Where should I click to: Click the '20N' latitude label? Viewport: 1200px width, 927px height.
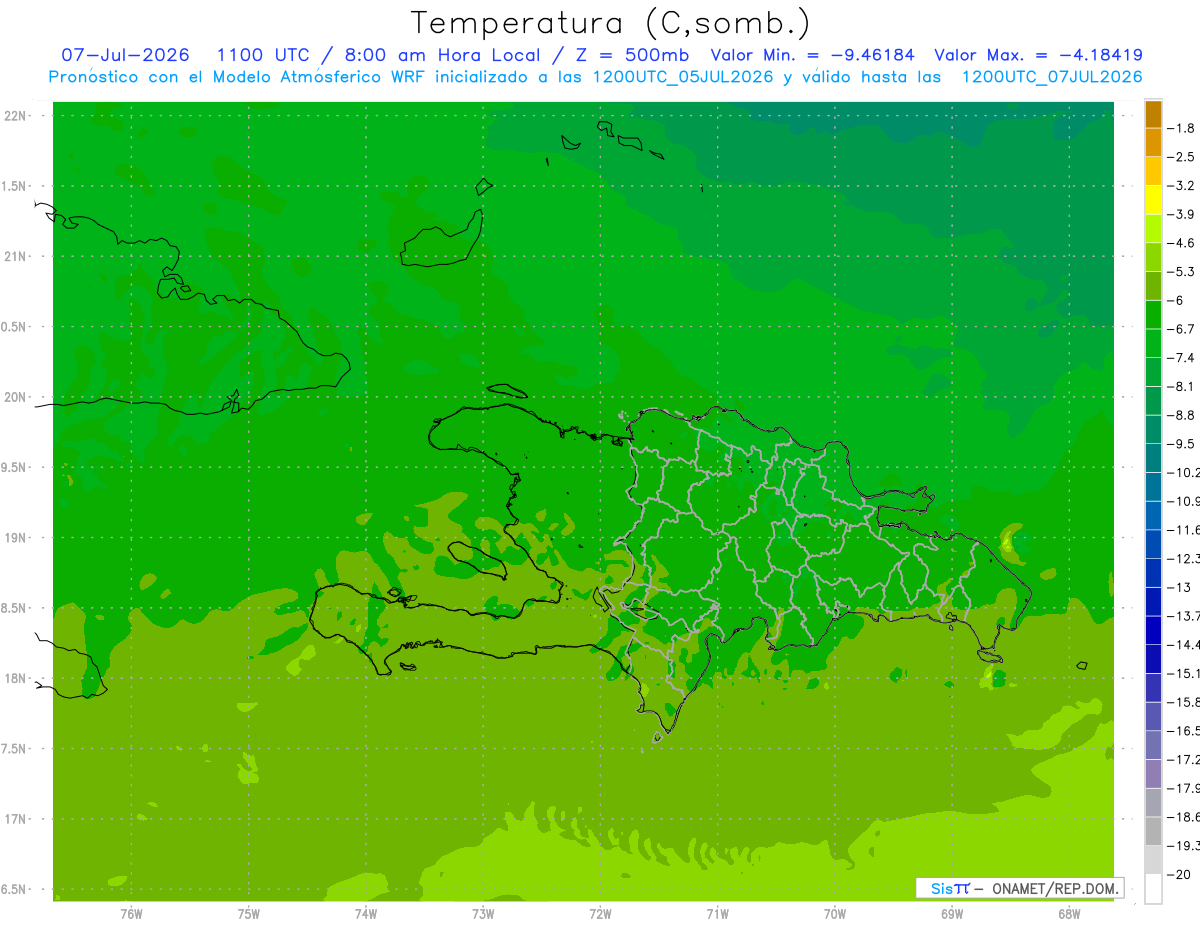coord(16,397)
